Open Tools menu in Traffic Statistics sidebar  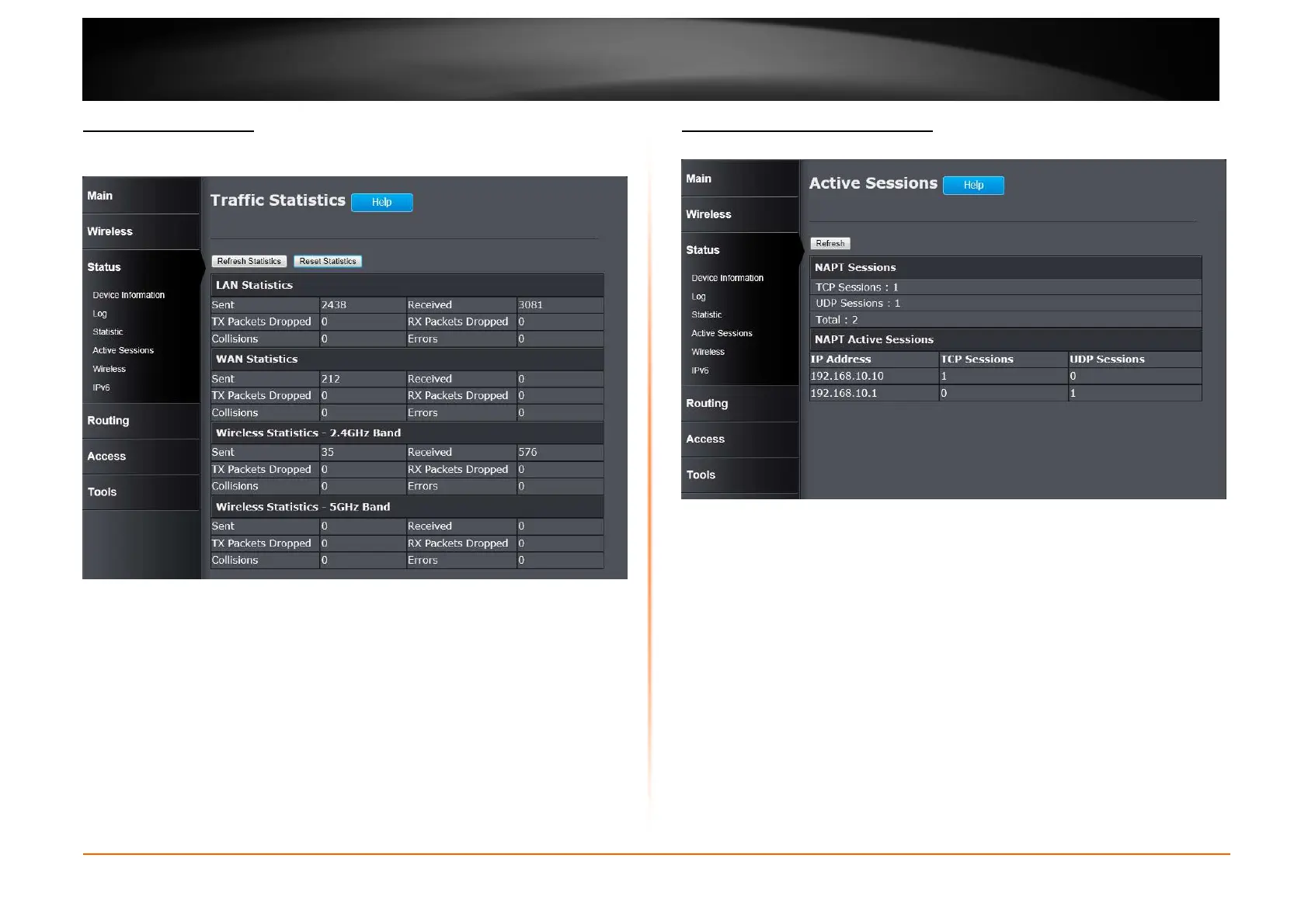[x=141, y=492]
